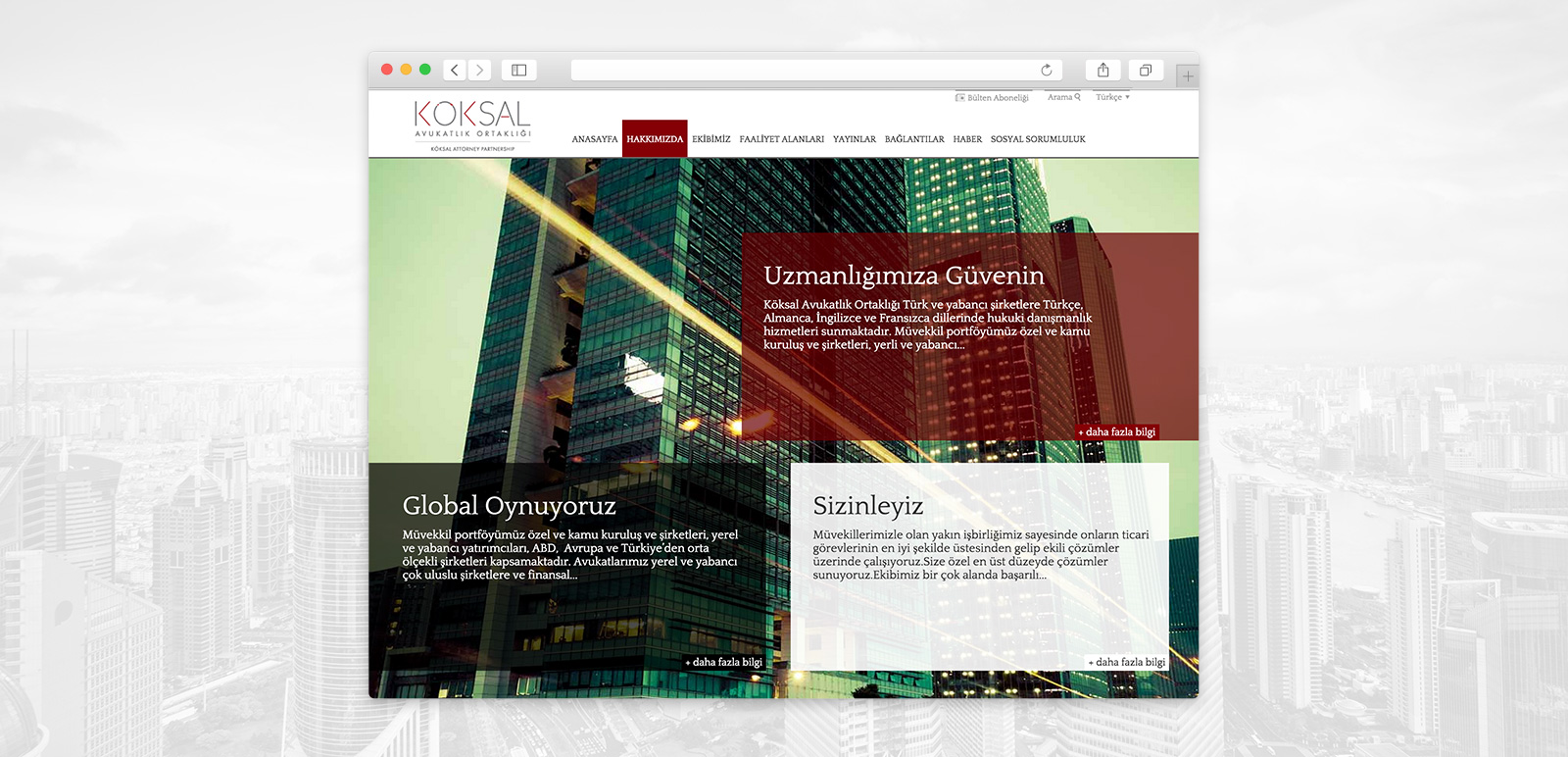Viewport: 1568px width, 757px height.
Task: Click daha fazla bilgi under Sizinleyiz
Action: [x=1127, y=662]
